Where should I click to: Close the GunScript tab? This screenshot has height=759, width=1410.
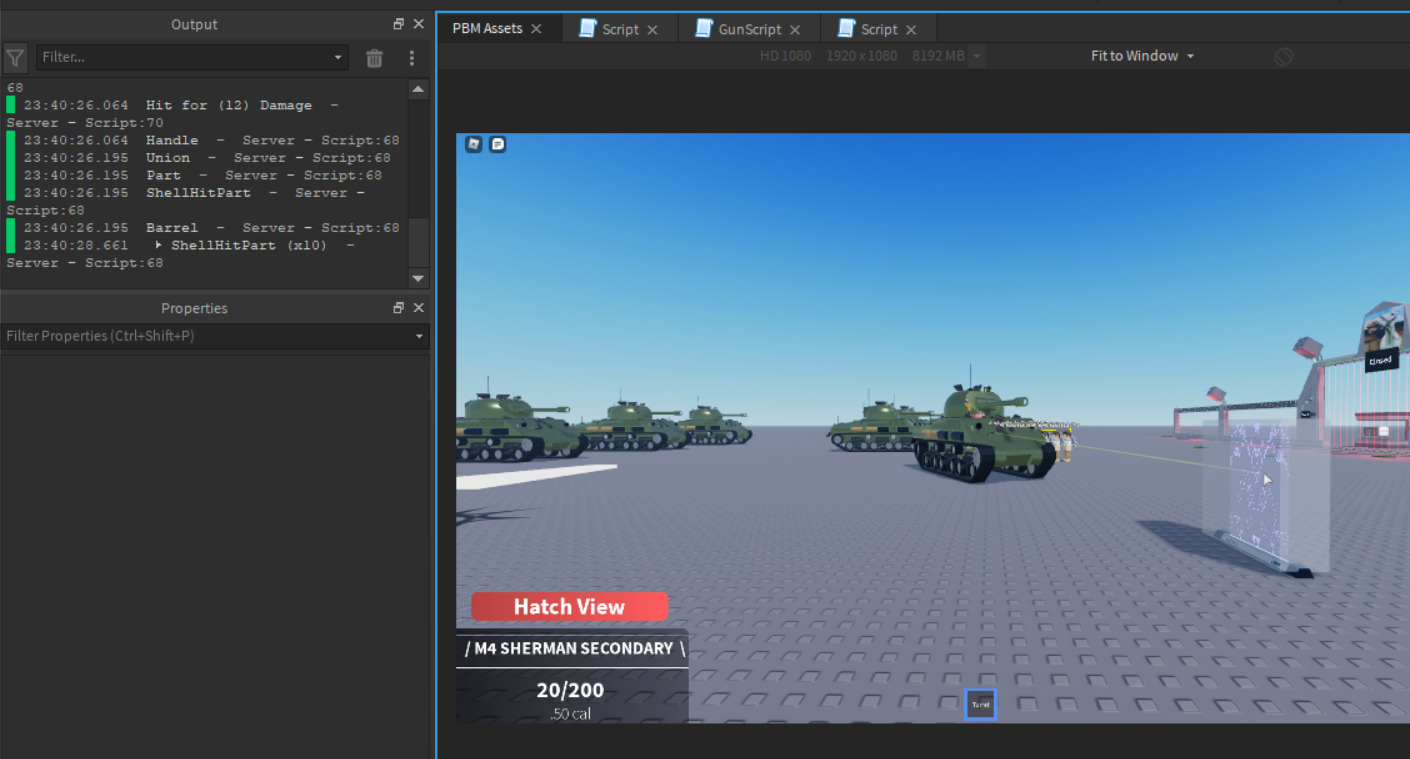click(x=795, y=30)
